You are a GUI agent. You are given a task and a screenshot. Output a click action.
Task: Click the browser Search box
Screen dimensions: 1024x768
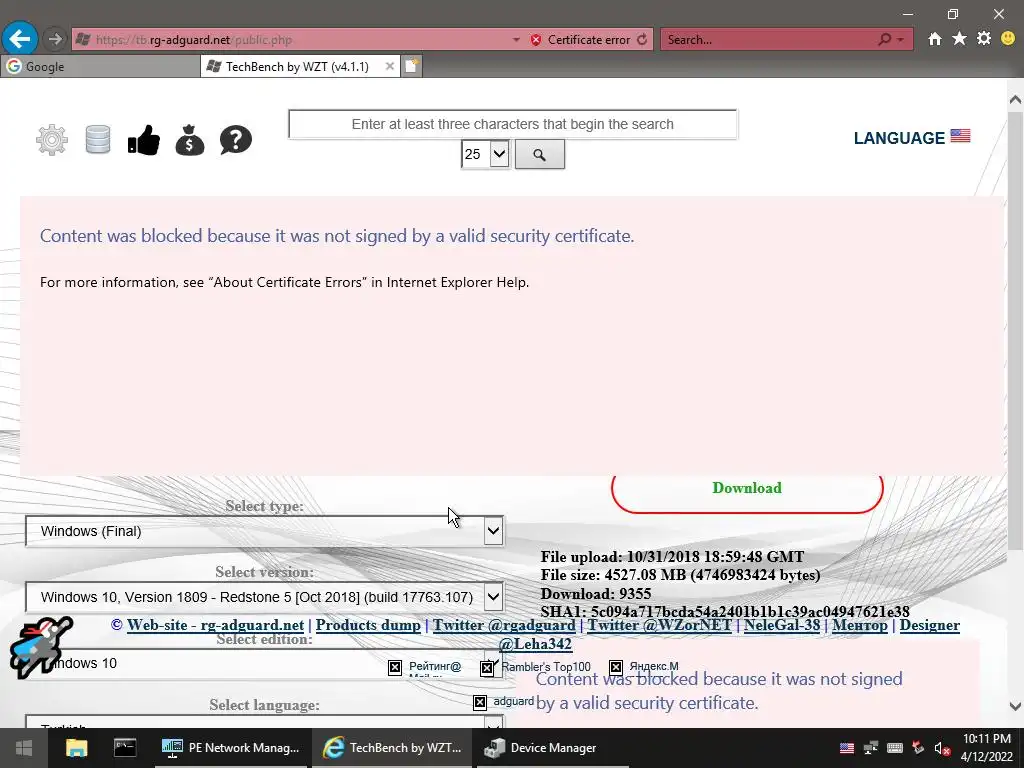tap(767, 40)
